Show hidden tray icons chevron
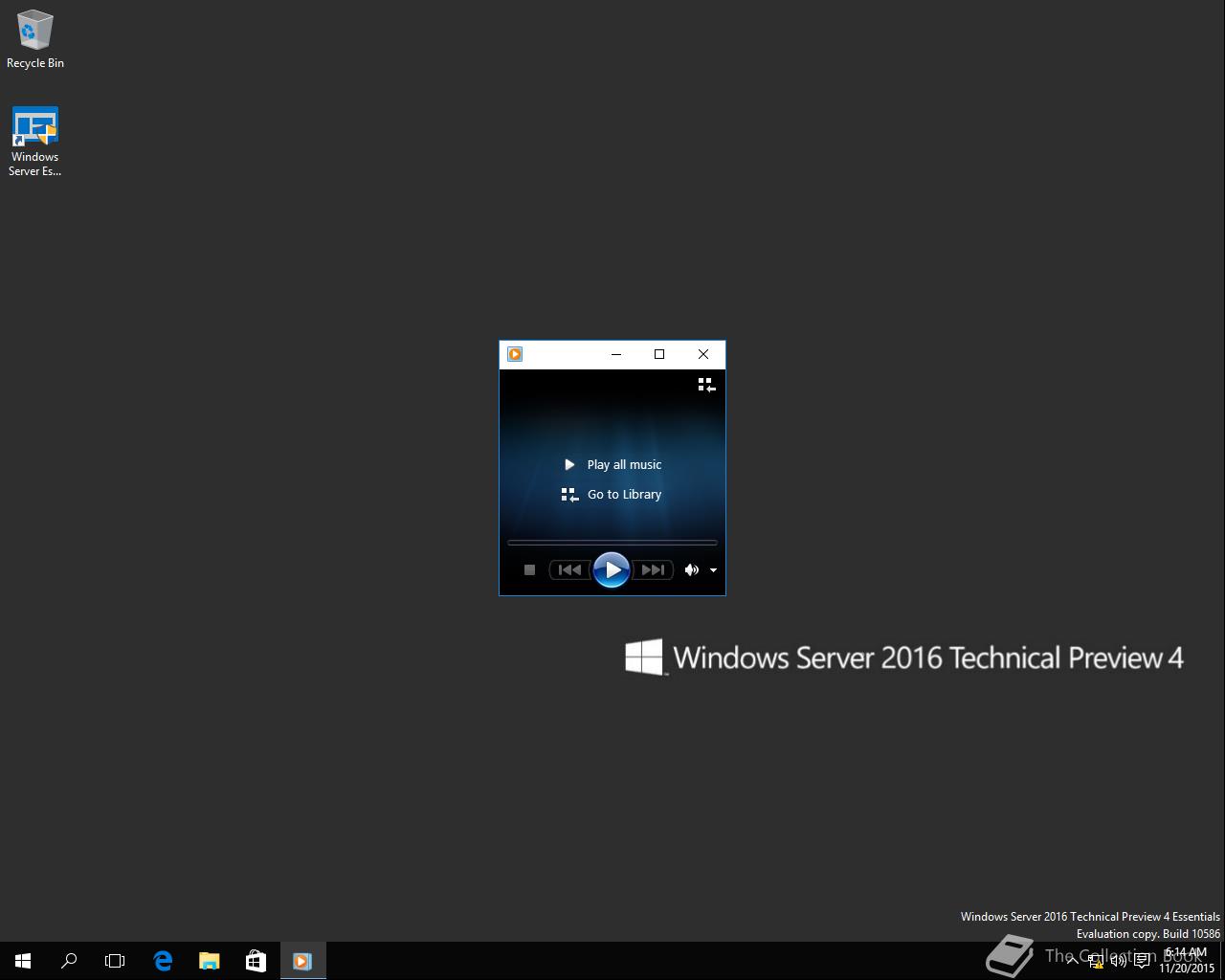This screenshot has height=980, width=1225. 1072,961
